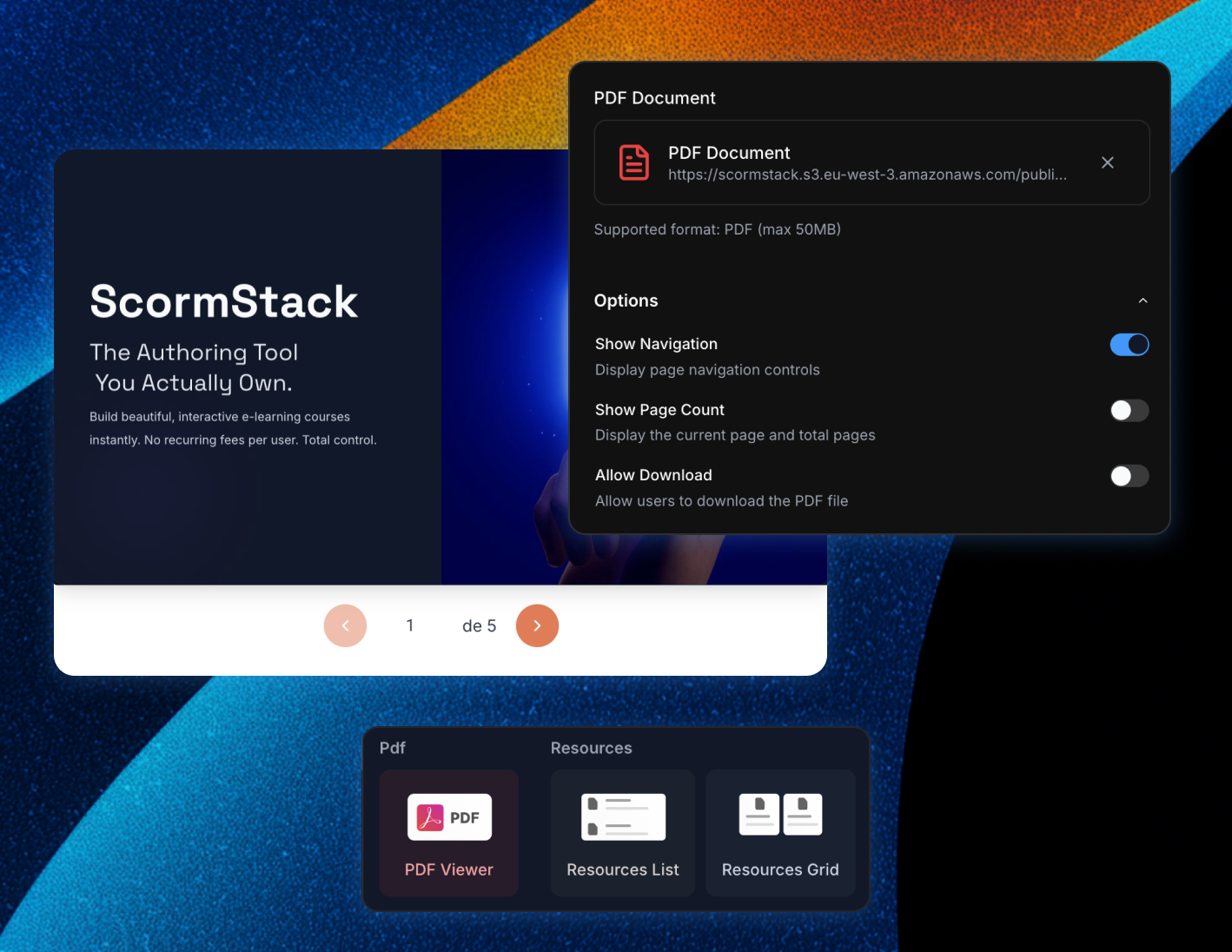
Task: Select the Resources category label
Action: click(x=591, y=748)
